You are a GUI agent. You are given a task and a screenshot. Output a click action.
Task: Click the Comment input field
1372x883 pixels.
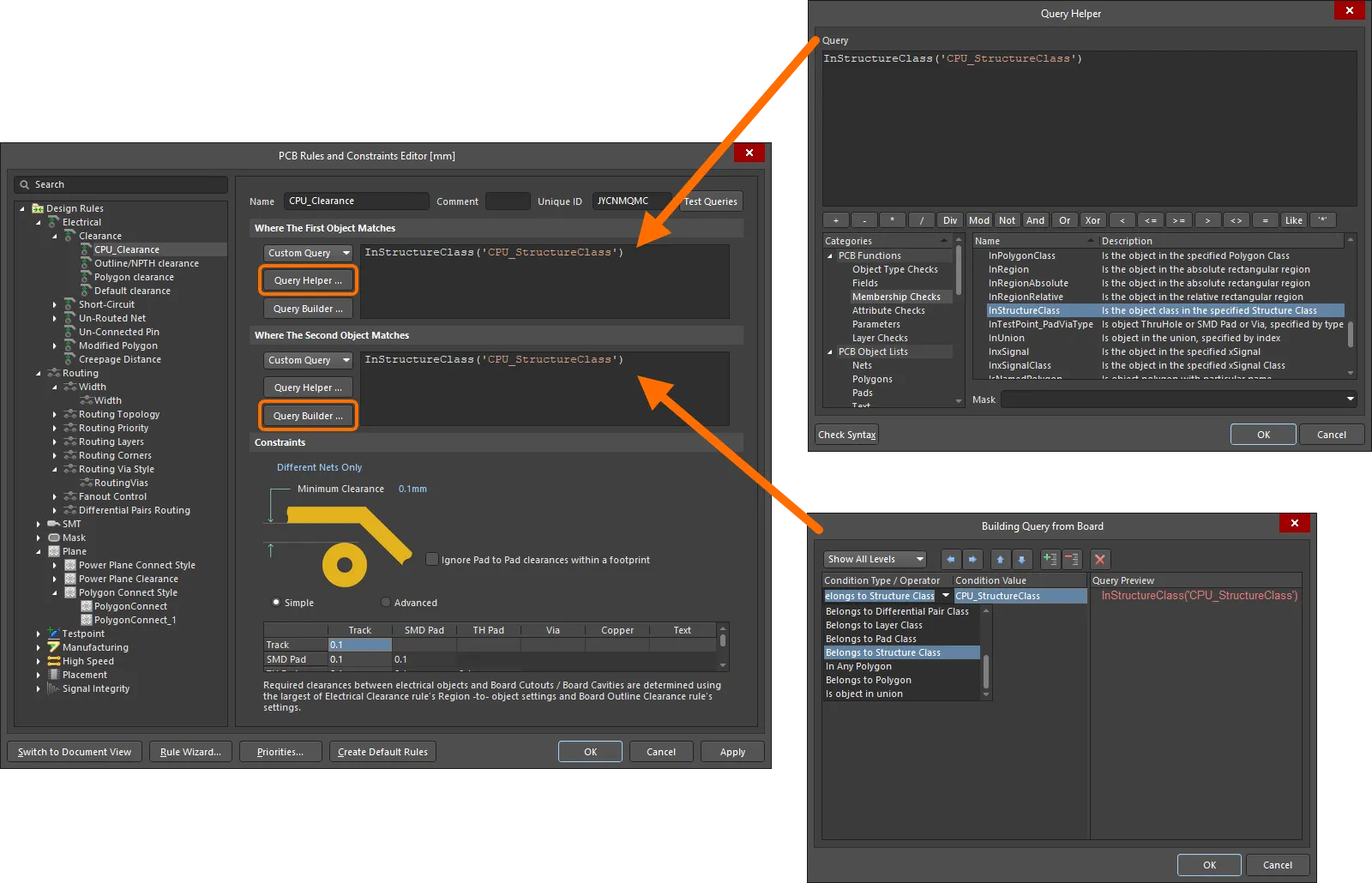(508, 201)
